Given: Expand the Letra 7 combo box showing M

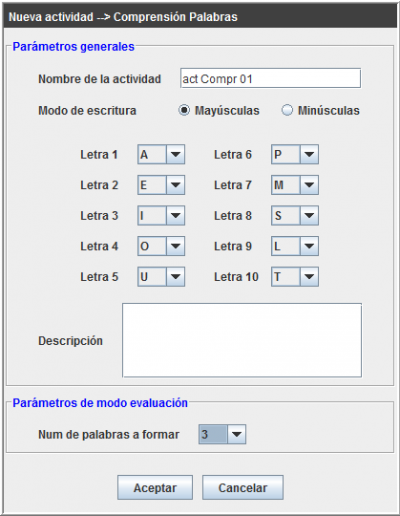Looking at the screenshot, I should pos(295,185).
